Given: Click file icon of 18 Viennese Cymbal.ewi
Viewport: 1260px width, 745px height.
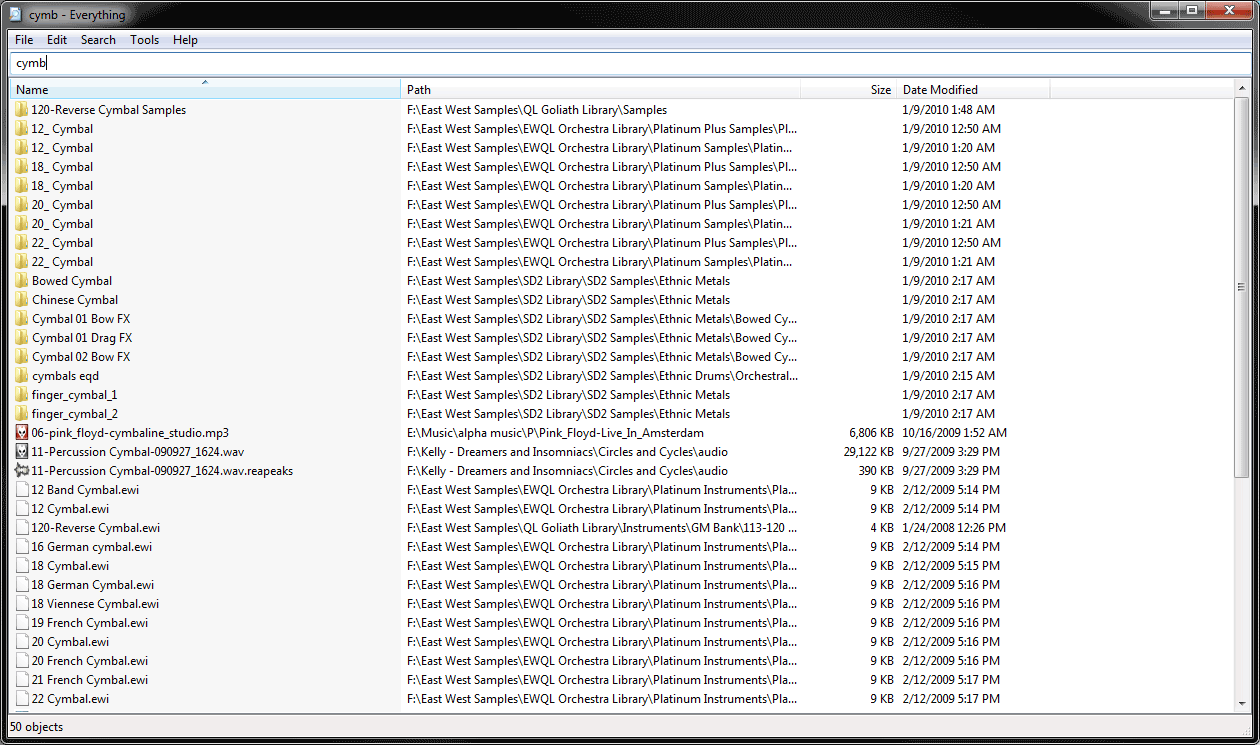Looking at the screenshot, I should (22, 604).
